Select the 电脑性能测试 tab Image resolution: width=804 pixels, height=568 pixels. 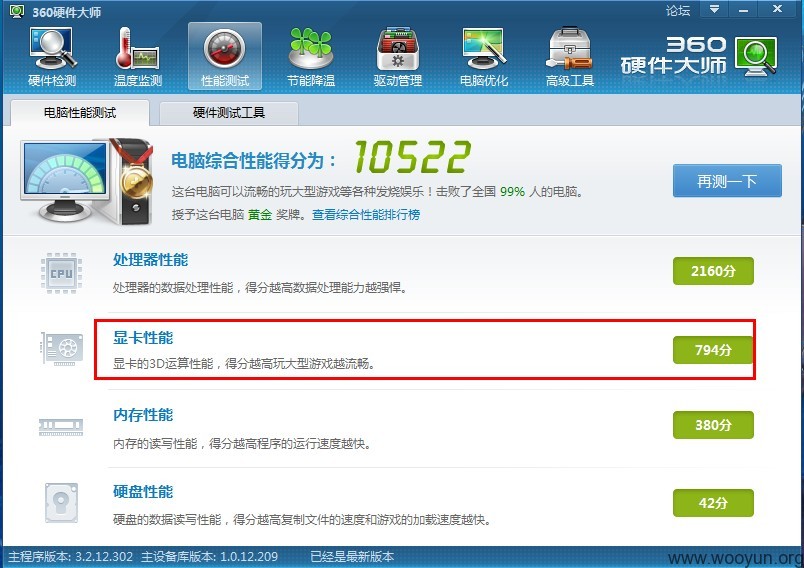79,113
